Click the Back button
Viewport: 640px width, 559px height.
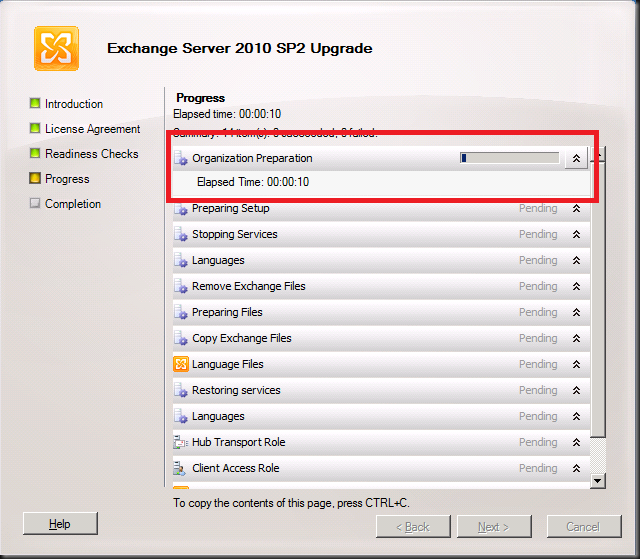413,527
